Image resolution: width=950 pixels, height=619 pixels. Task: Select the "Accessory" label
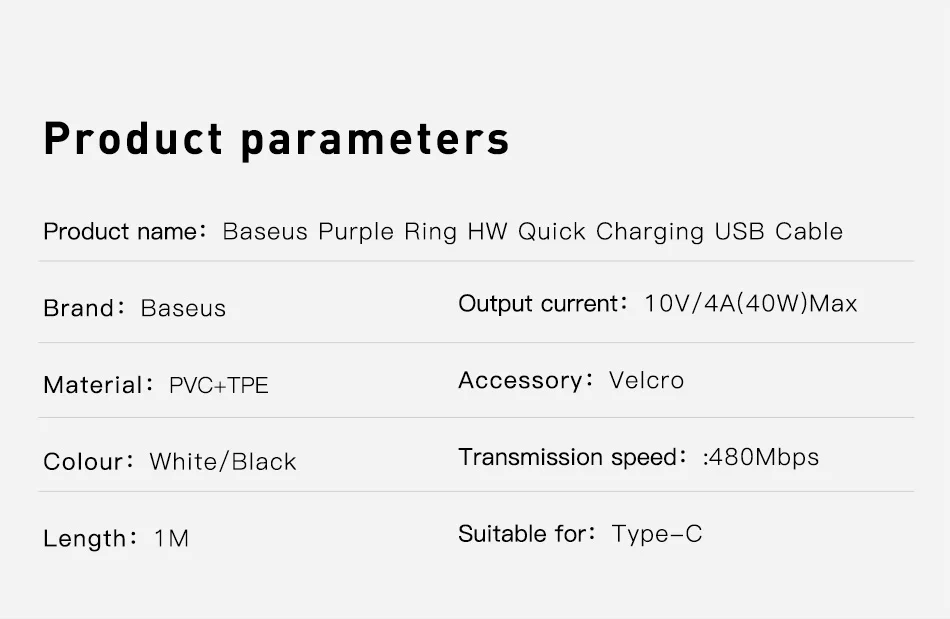coord(520,380)
